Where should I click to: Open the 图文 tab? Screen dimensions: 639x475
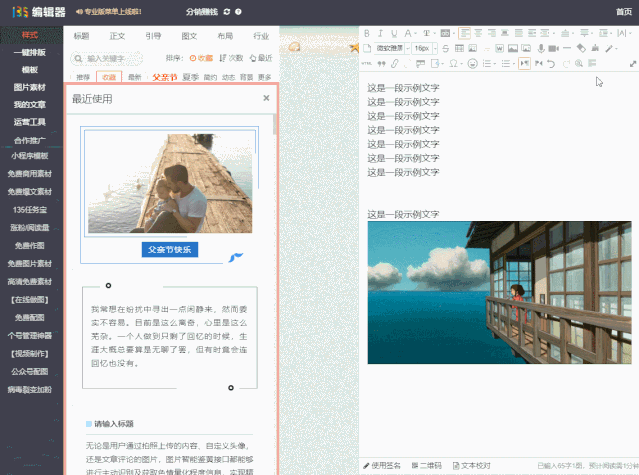click(189, 35)
